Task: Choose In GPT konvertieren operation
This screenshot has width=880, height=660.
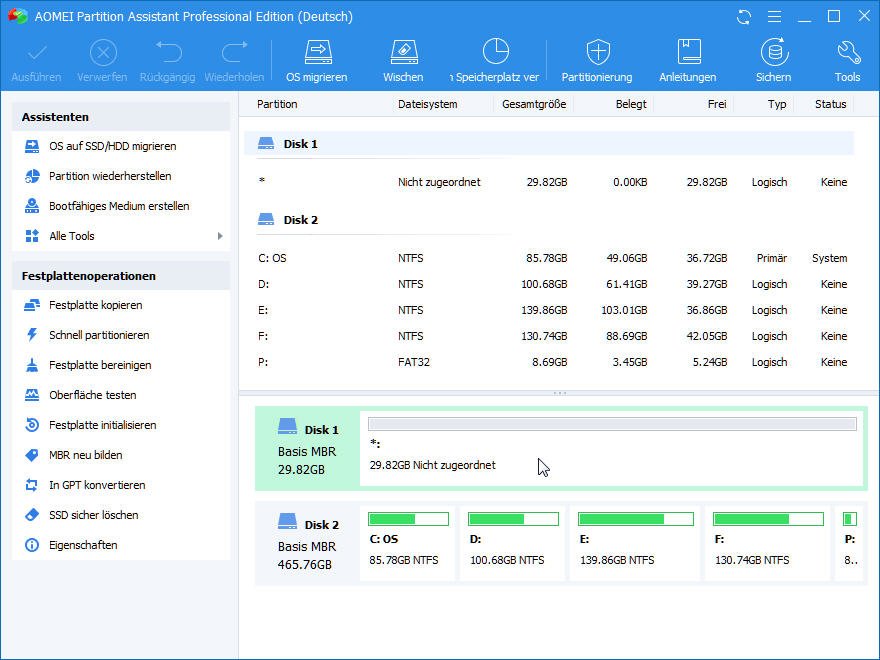Action: click(97, 485)
